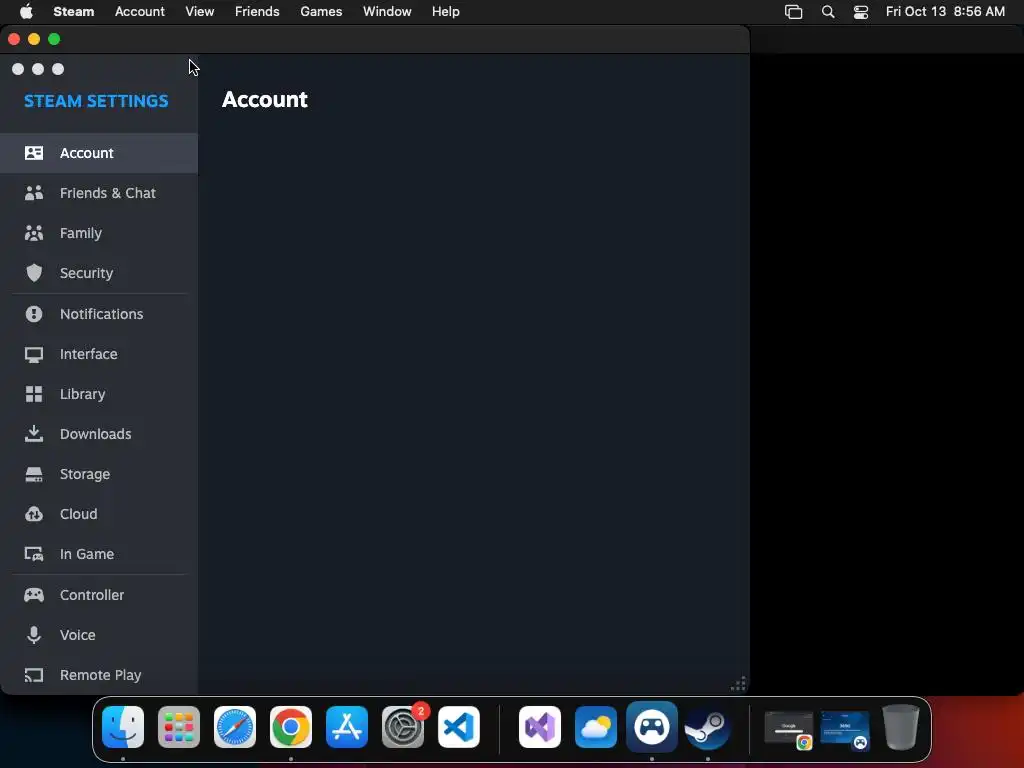
Task: Open the Window menu
Action: tap(387, 12)
